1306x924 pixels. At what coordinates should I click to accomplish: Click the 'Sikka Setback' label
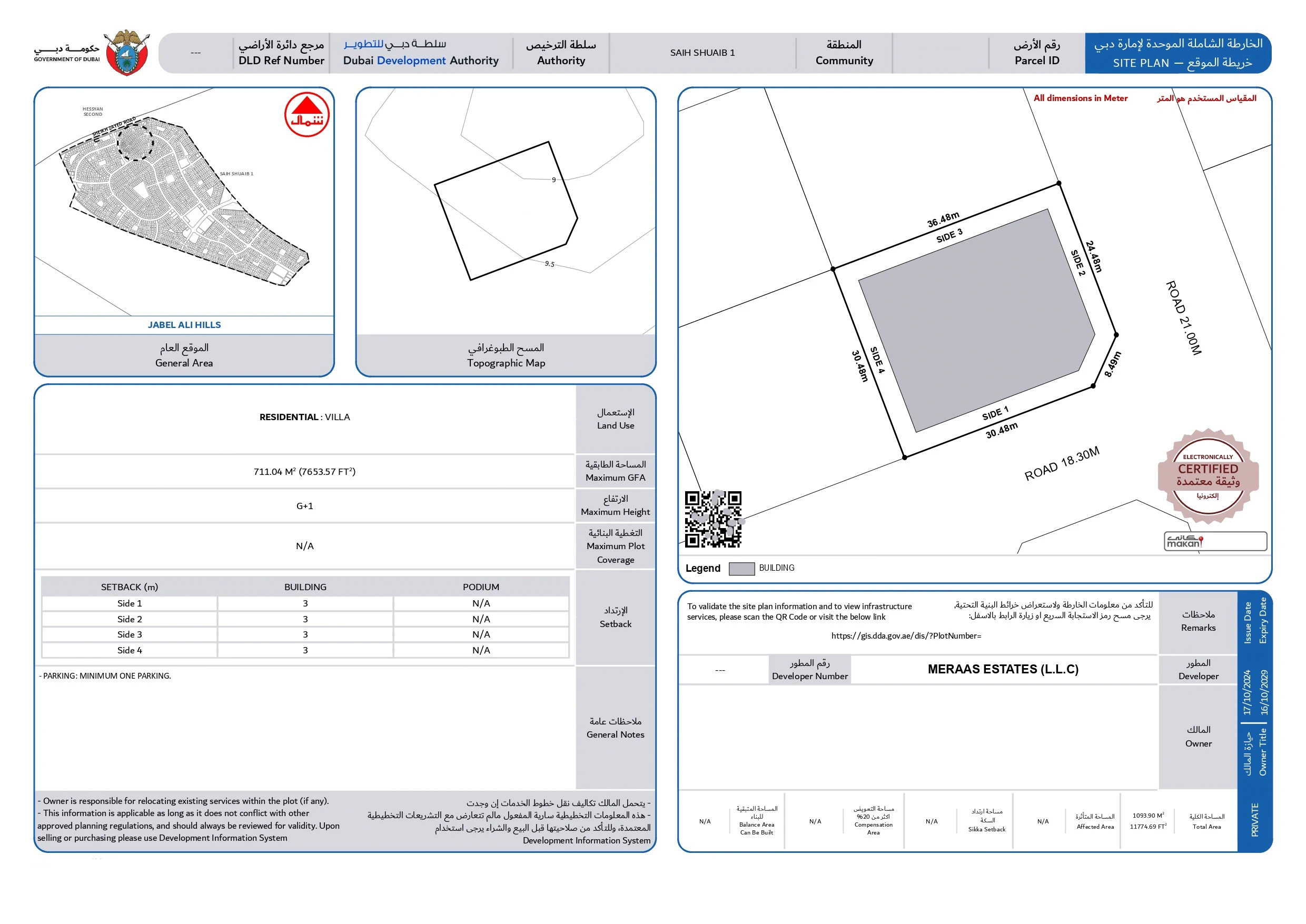click(986, 829)
